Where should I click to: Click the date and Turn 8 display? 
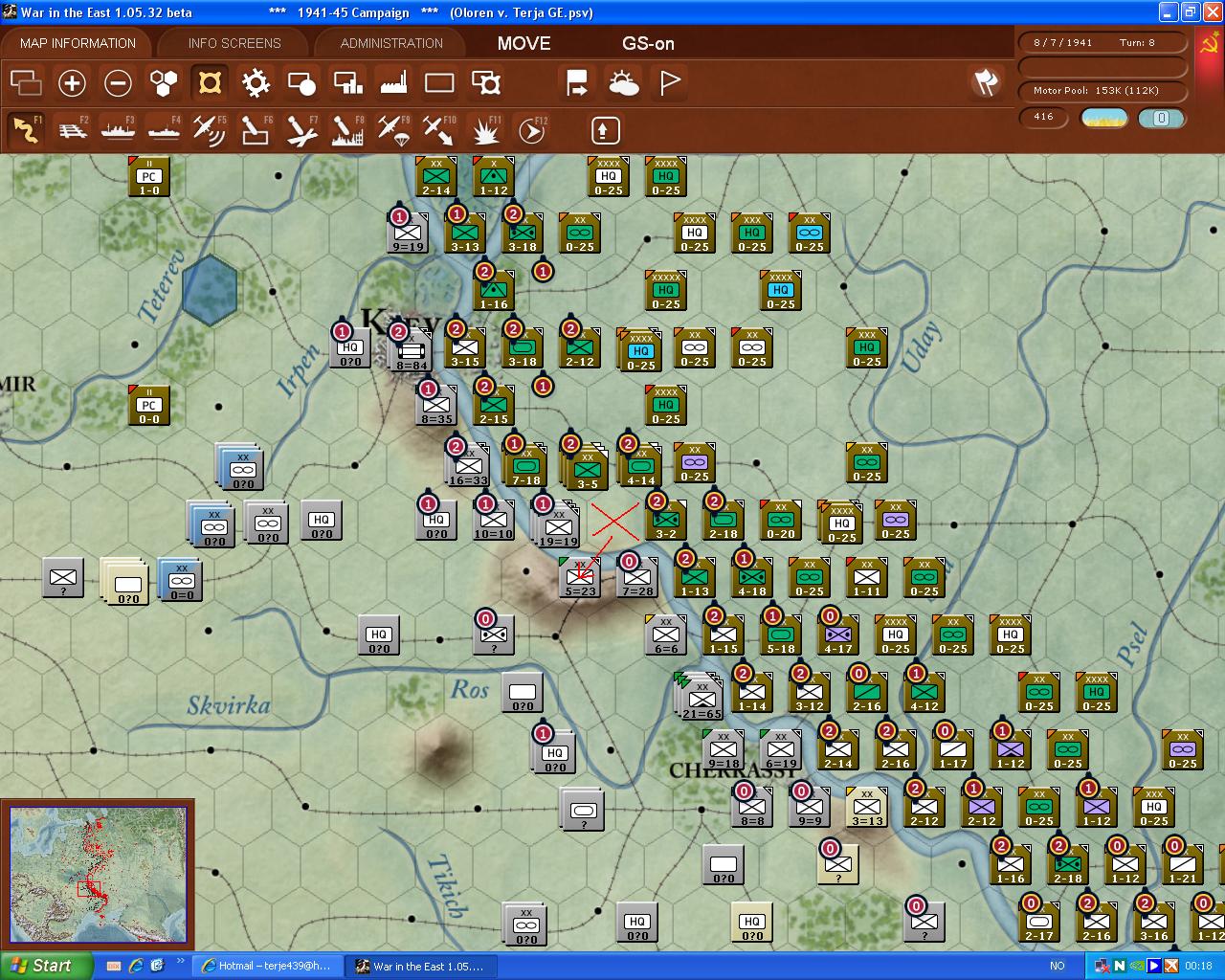(1102, 43)
